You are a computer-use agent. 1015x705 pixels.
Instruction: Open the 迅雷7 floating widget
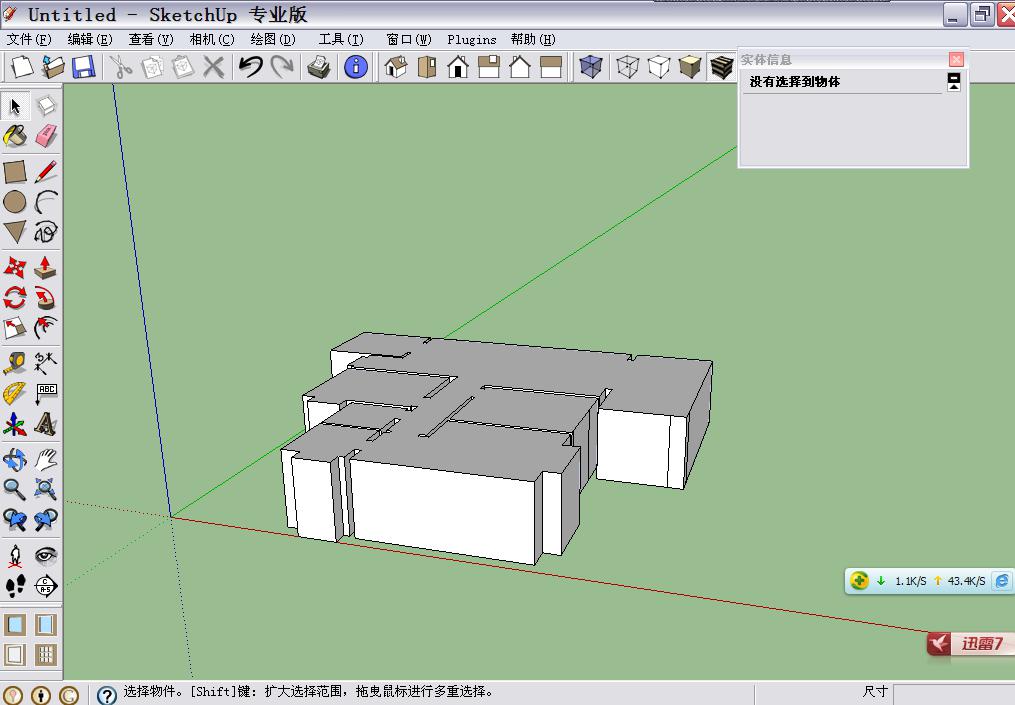pos(970,643)
